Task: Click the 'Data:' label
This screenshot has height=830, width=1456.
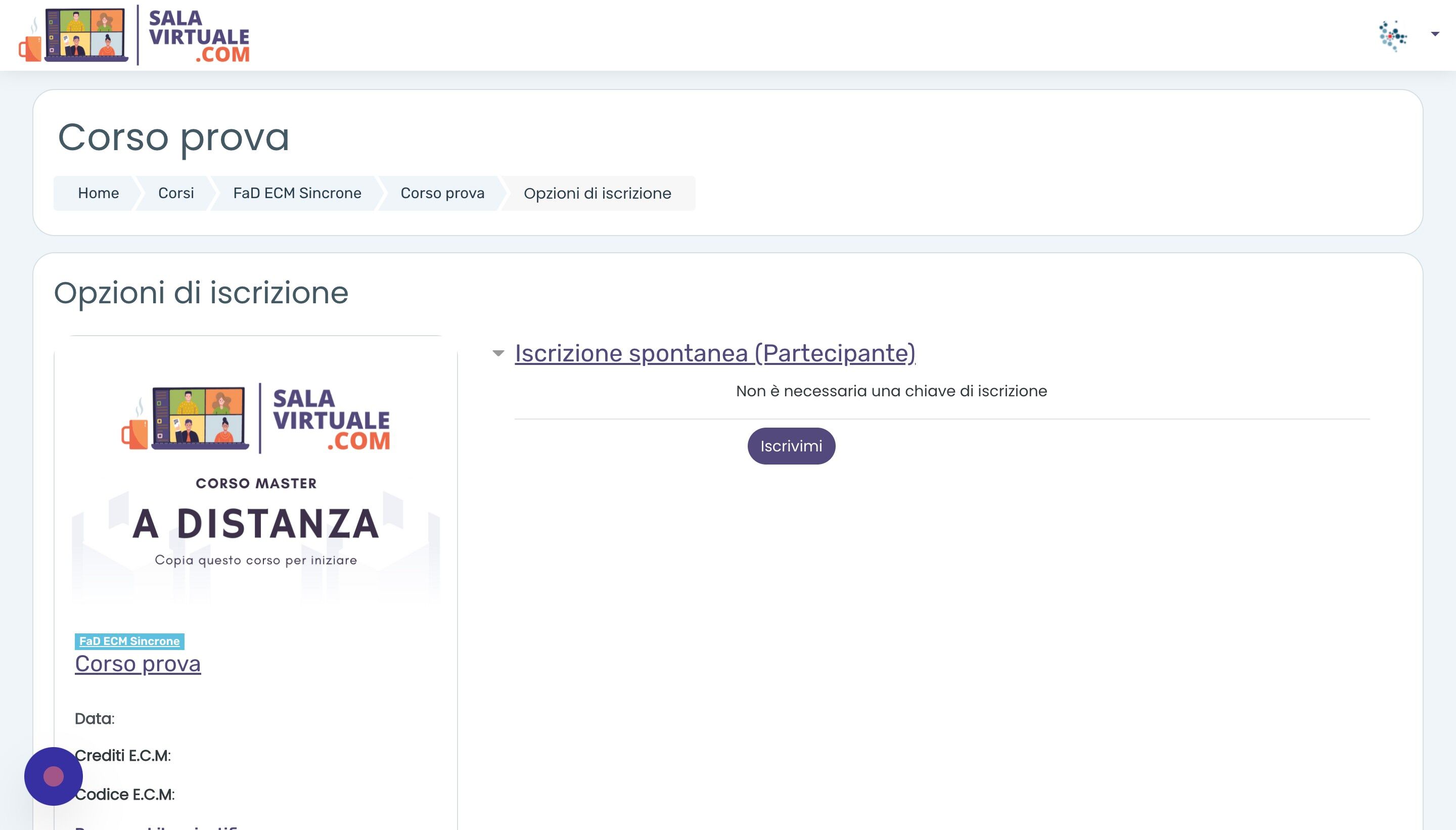Action: pyautogui.click(x=95, y=719)
